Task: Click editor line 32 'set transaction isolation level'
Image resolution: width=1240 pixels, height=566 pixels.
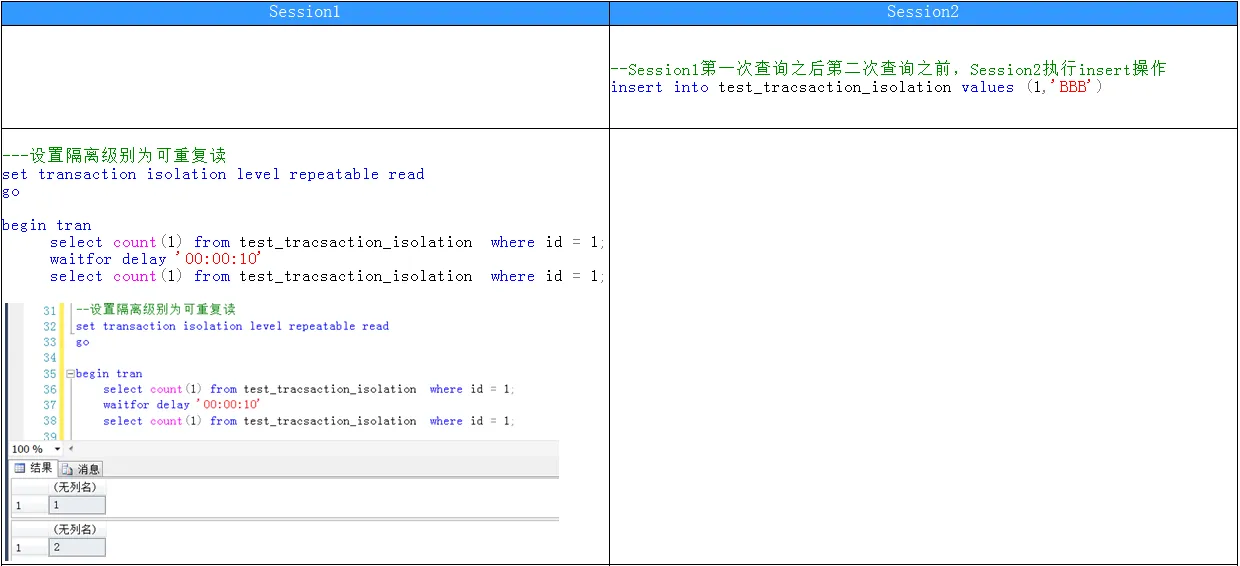Action: (232, 326)
